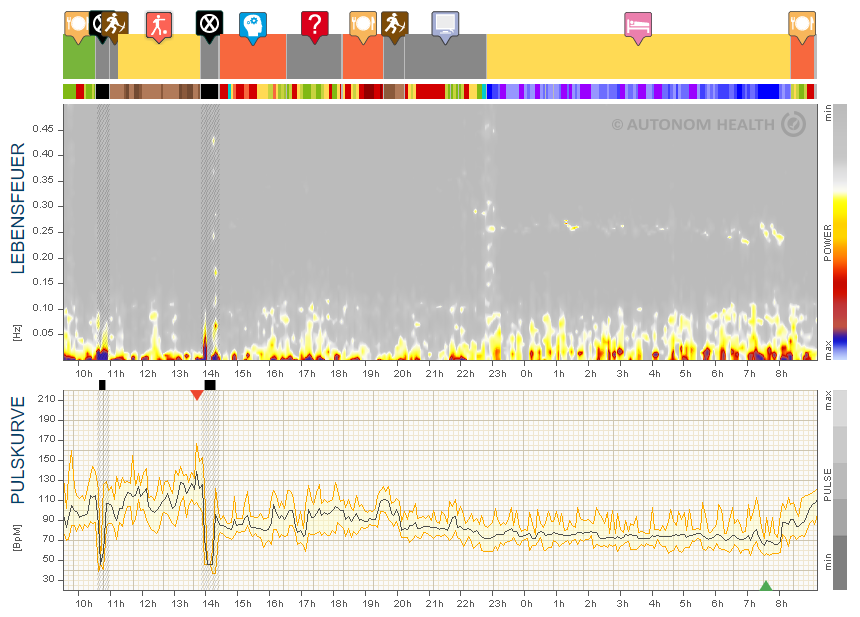Open the blue mental work head icon

(x=252, y=25)
